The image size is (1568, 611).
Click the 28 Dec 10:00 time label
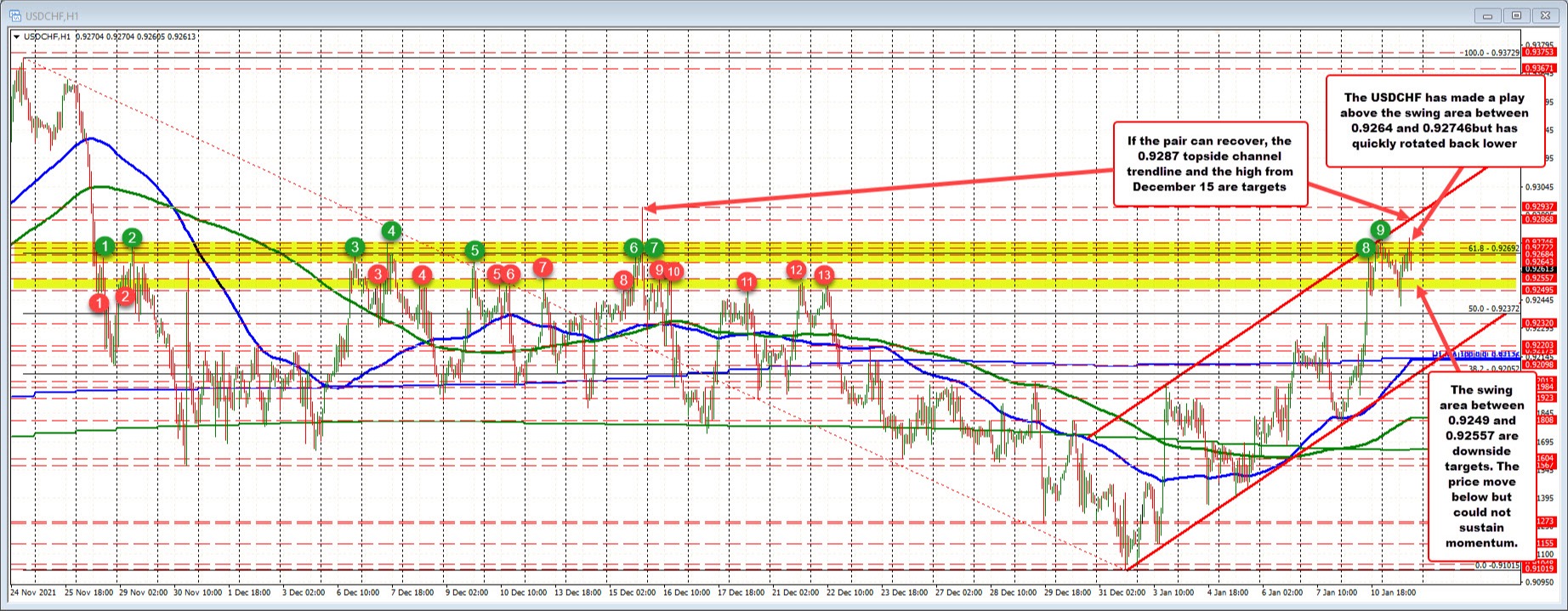[1014, 592]
